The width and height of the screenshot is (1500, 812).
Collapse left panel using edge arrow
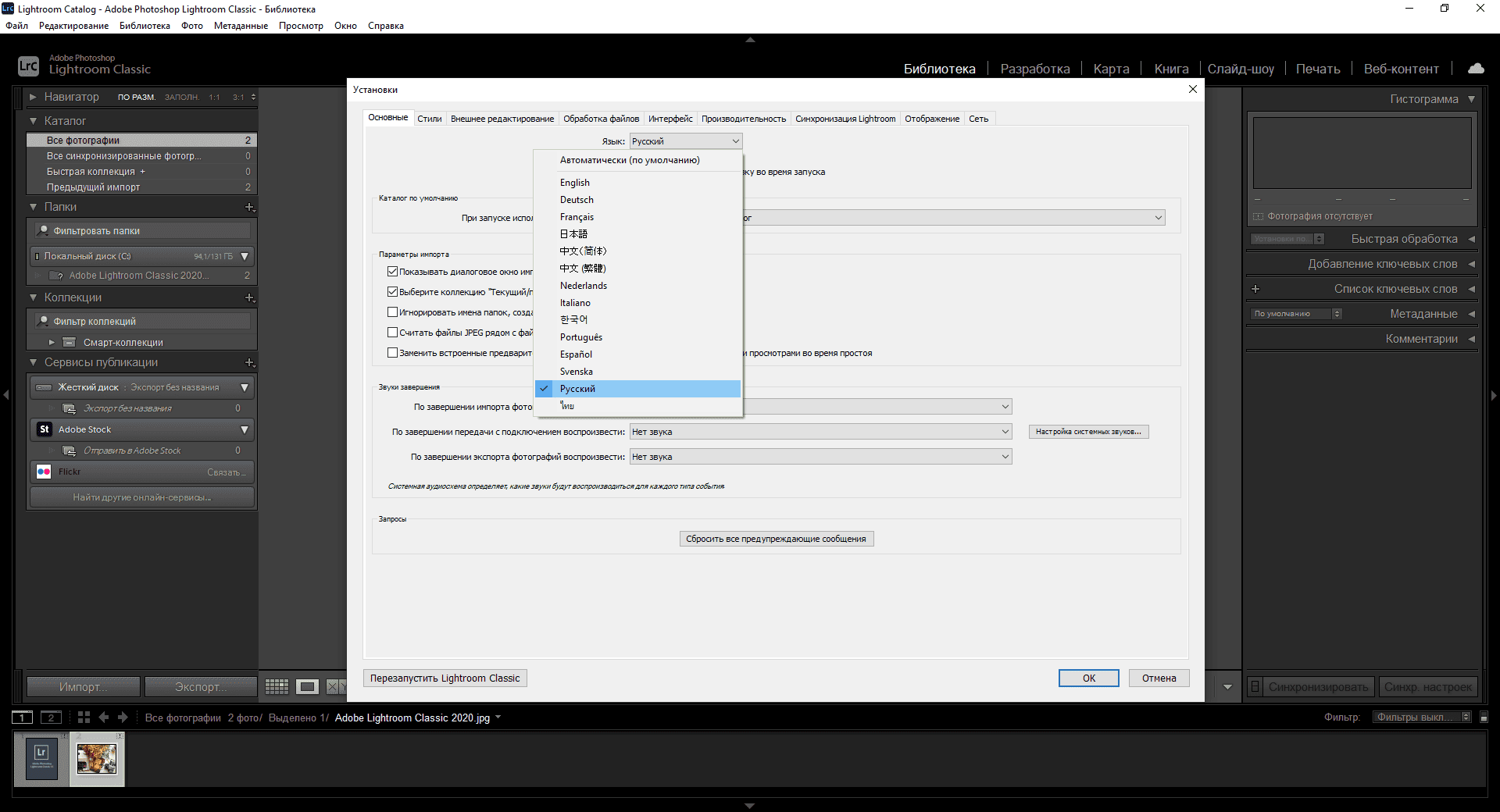(x=6, y=395)
